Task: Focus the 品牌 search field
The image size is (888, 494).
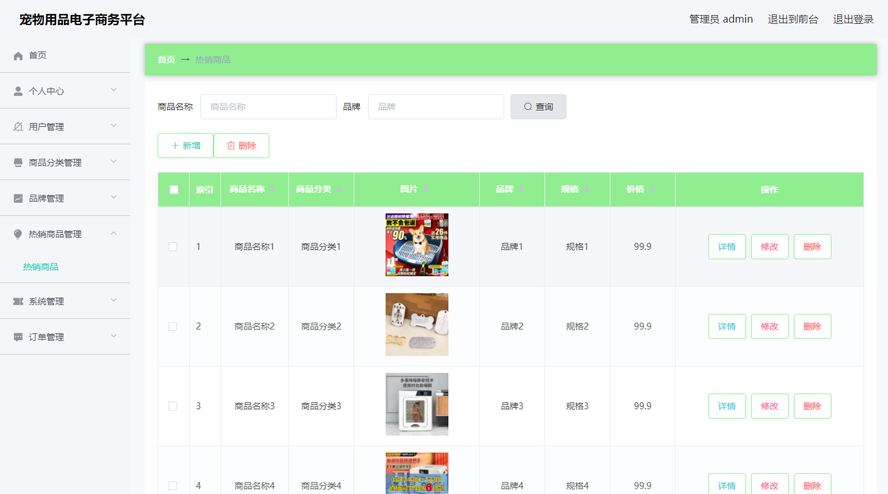Action: (x=436, y=107)
